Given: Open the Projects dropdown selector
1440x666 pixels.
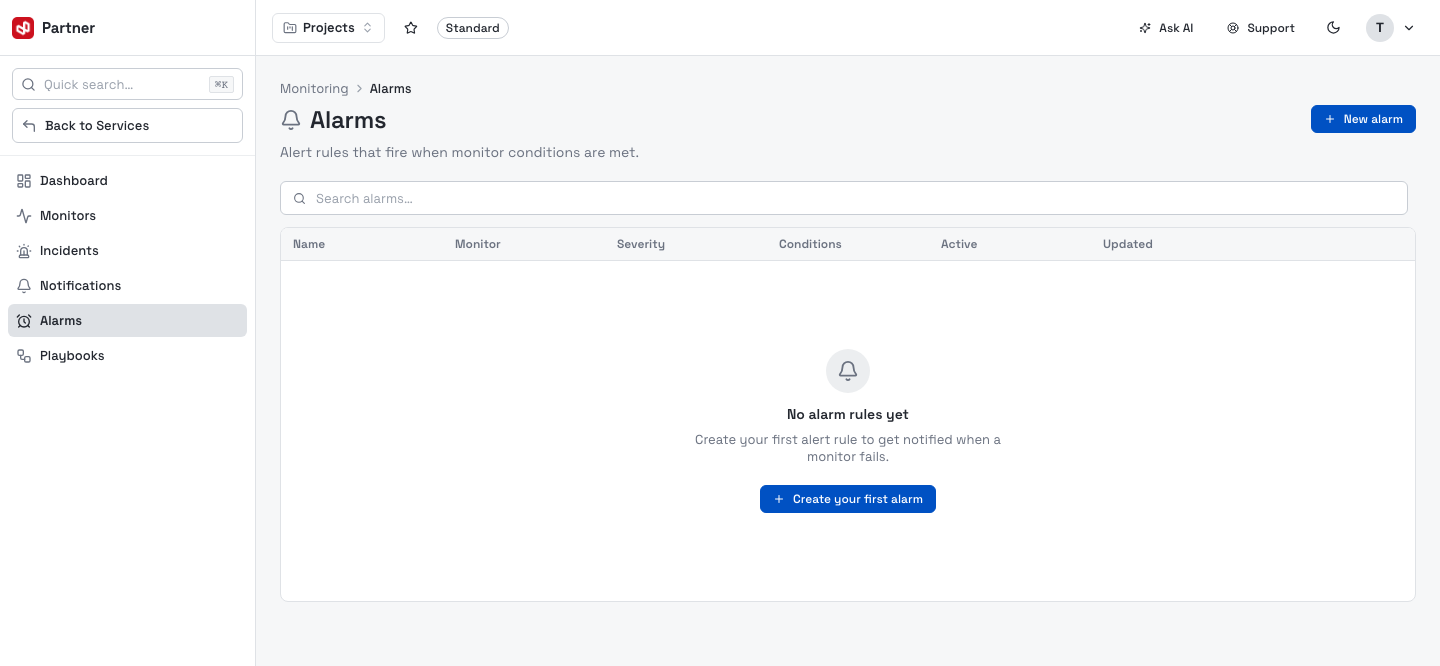Looking at the screenshot, I should tap(328, 28).
